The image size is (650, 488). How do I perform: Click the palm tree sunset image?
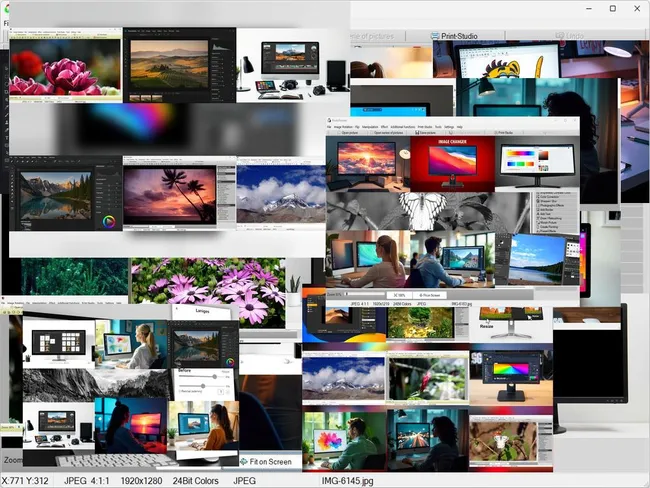(170, 195)
